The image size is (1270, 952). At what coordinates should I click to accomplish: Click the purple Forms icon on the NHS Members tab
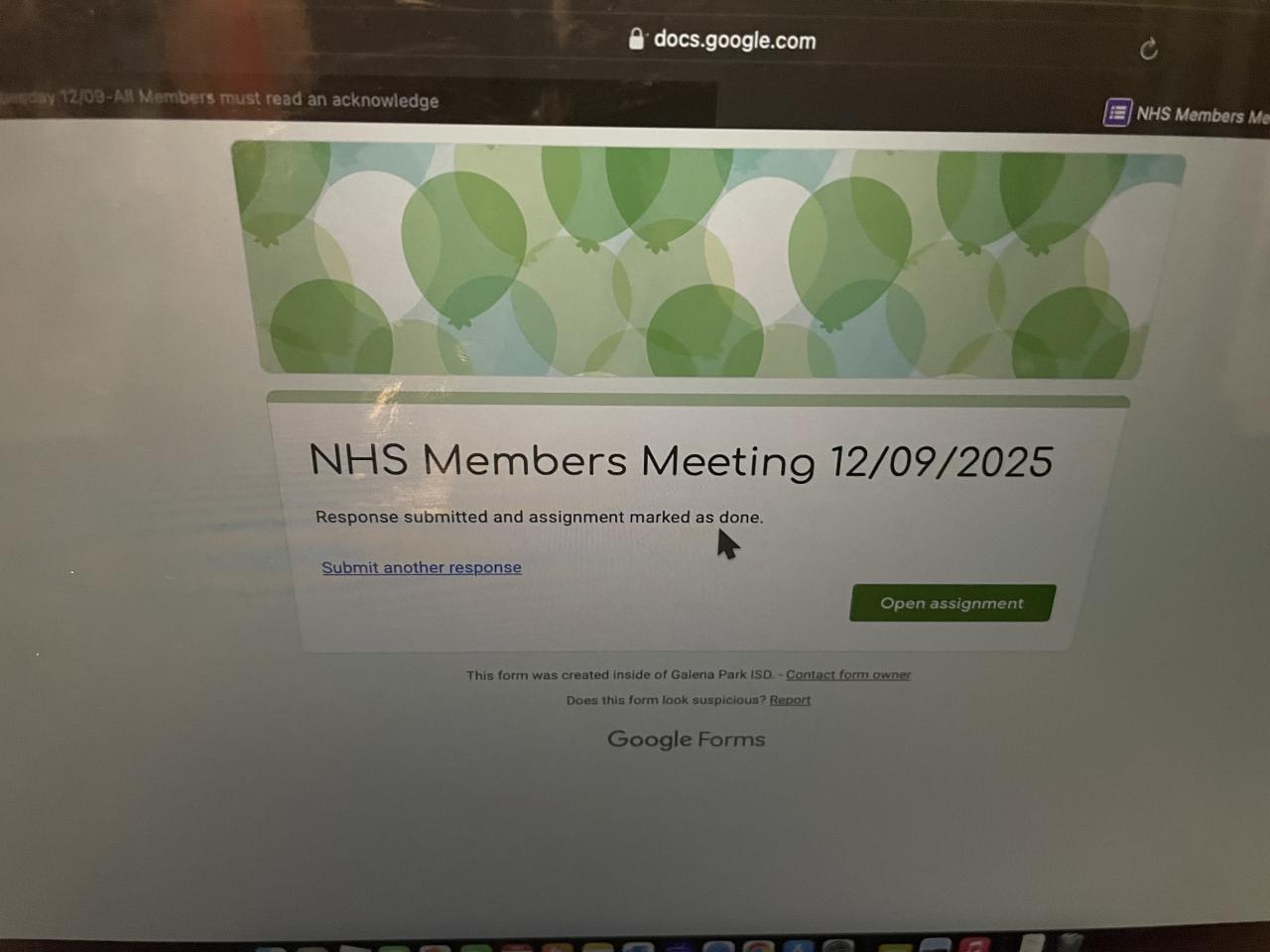(x=1117, y=113)
